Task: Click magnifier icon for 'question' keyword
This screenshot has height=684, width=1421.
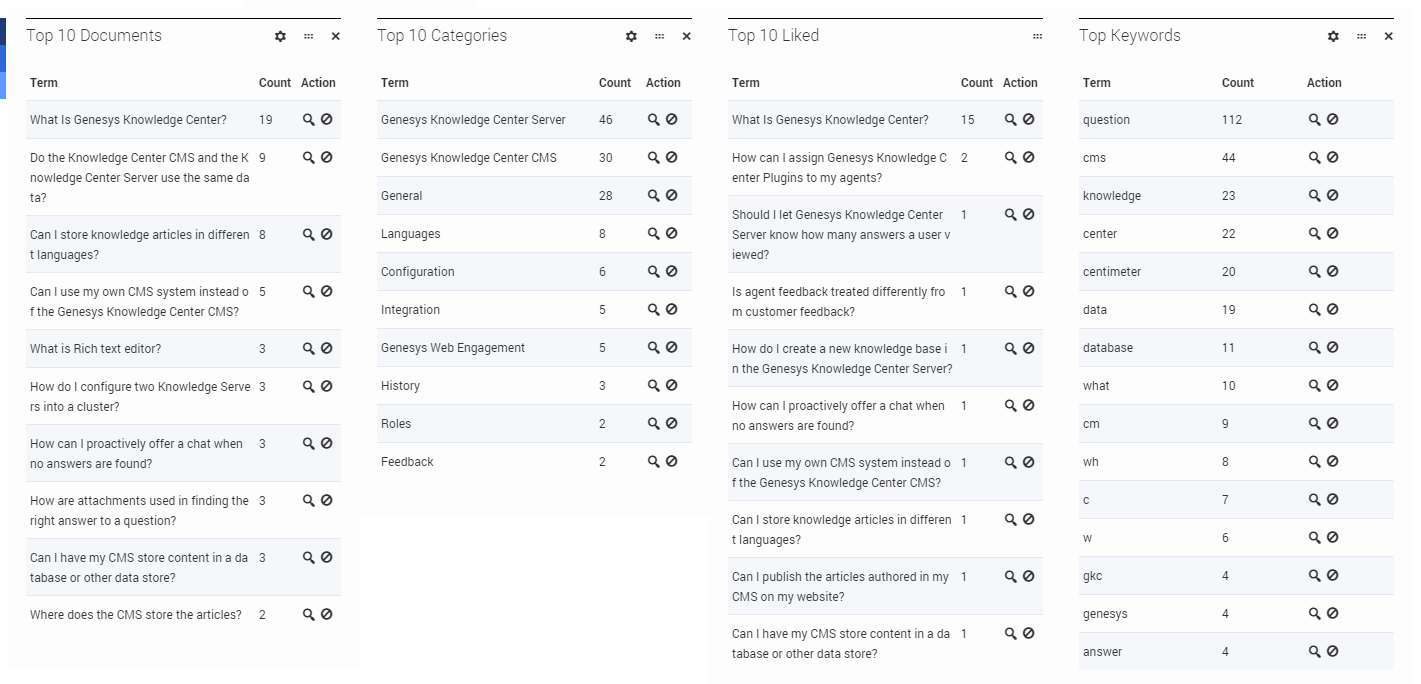Action: 1314,119
